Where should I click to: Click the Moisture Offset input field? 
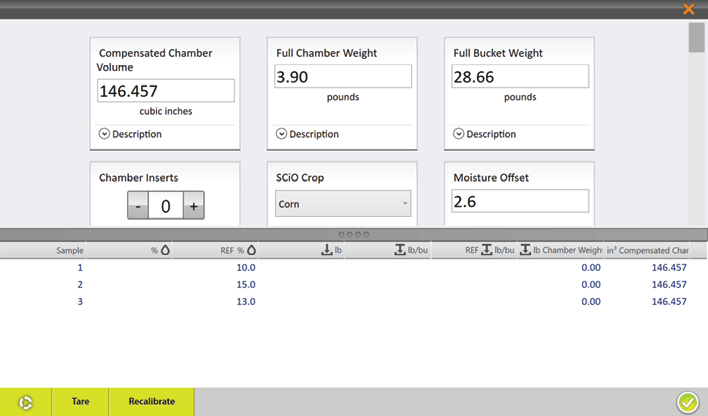point(520,202)
